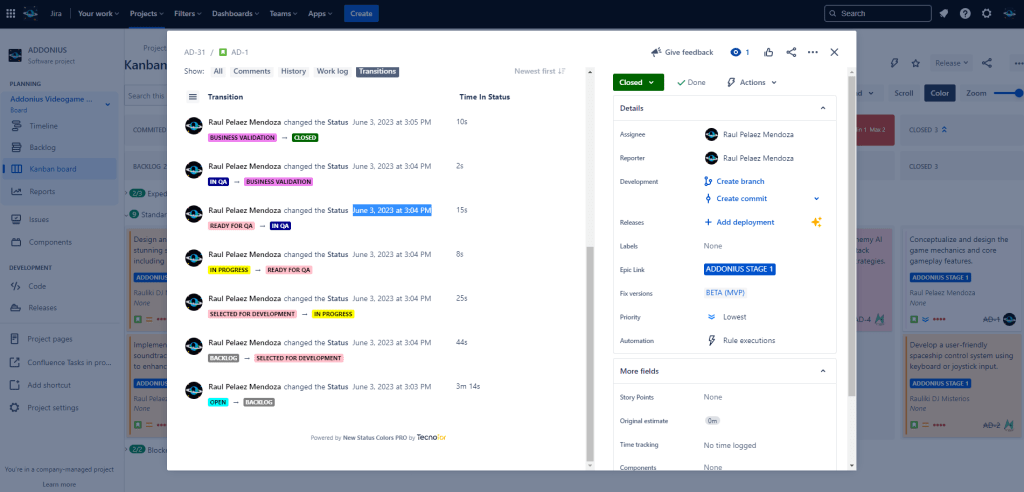Click the column menu icon beside Transition
Screen dimensions: 1024x492
tap(193, 97)
